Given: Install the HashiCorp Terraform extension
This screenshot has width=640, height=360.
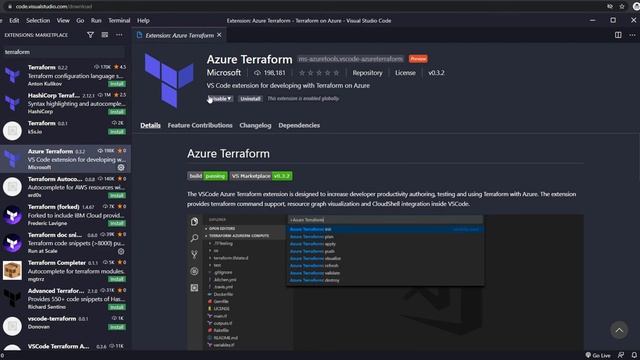Looking at the screenshot, I should 117,112.
